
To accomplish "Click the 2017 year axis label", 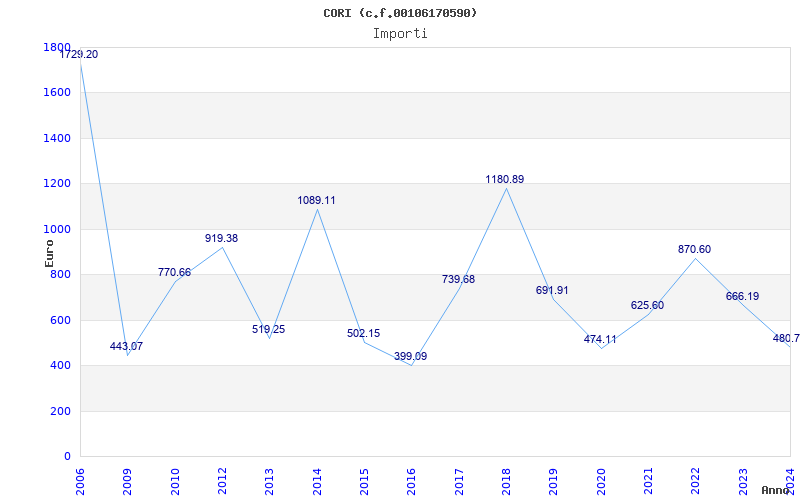I will click(459, 482).
